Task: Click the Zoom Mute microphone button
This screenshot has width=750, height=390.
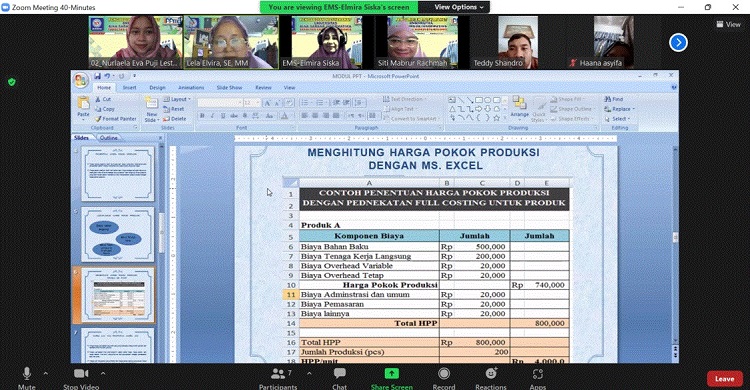Action: click(27, 378)
